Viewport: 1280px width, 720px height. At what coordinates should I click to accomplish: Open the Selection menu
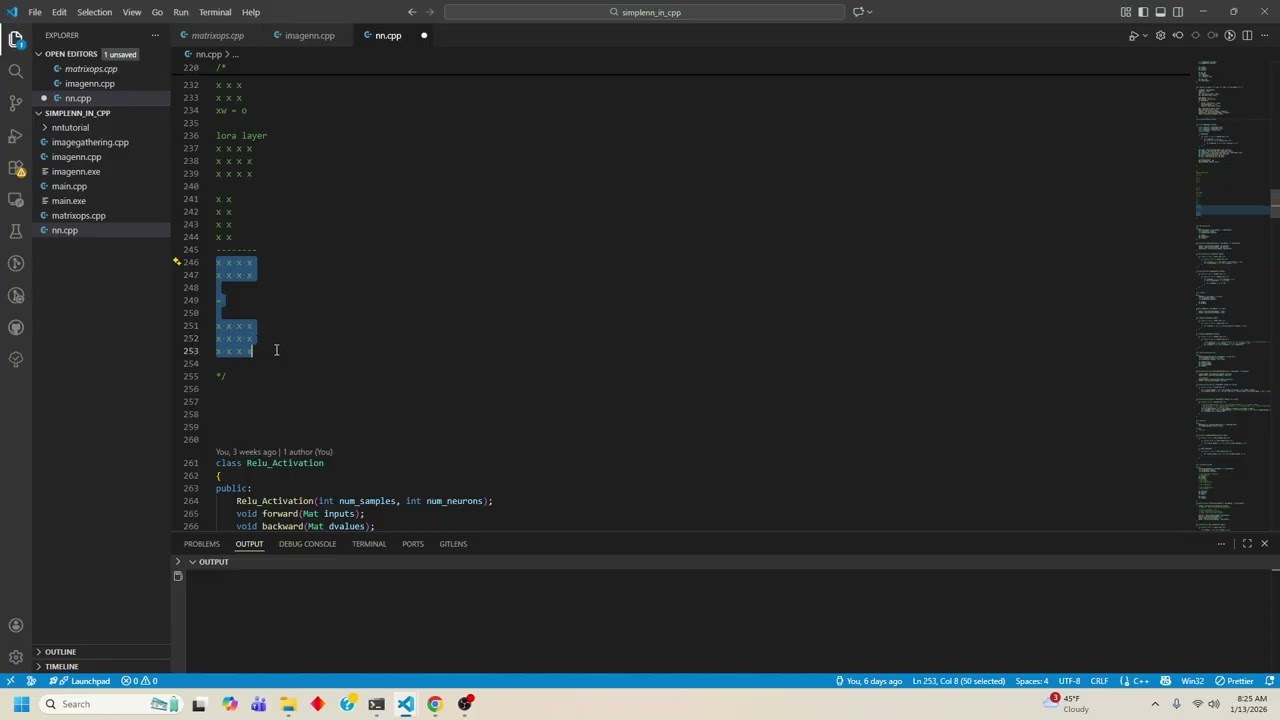[94, 12]
